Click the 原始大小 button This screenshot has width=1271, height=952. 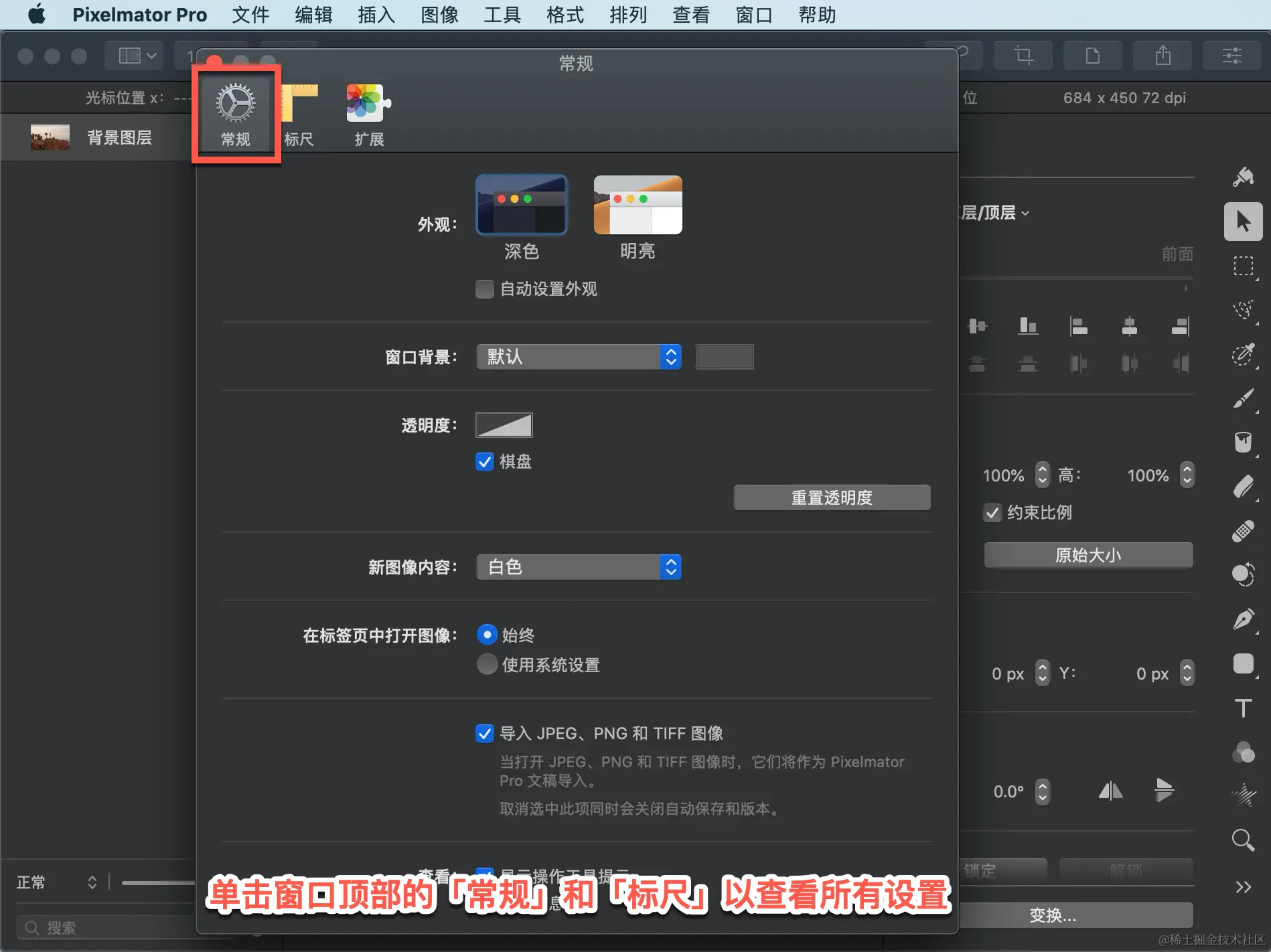(1088, 555)
